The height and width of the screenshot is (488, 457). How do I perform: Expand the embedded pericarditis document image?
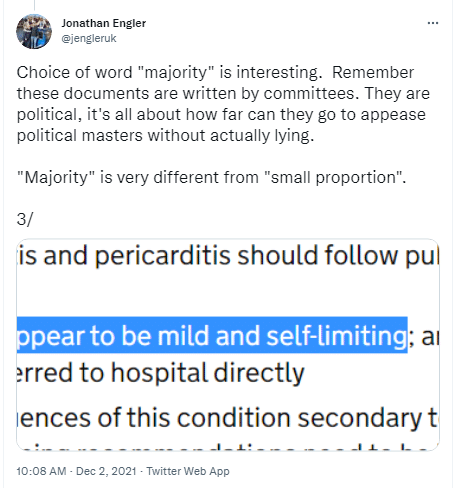228,345
